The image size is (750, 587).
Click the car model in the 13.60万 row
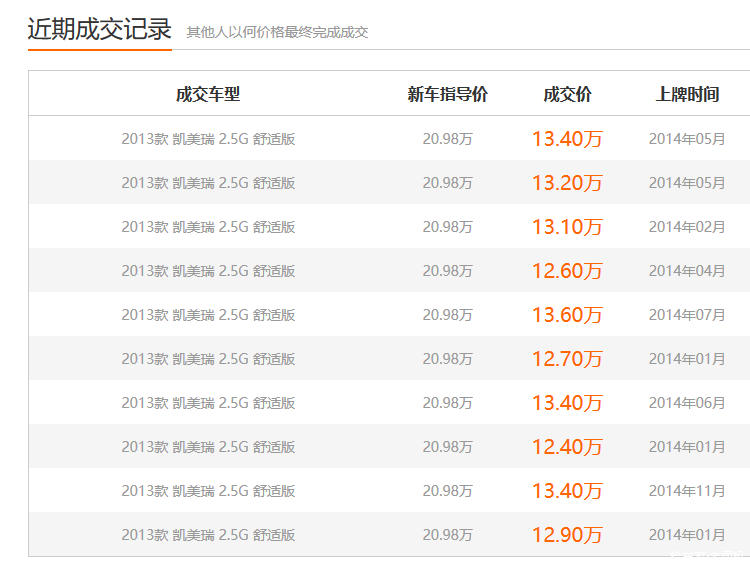pos(208,315)
